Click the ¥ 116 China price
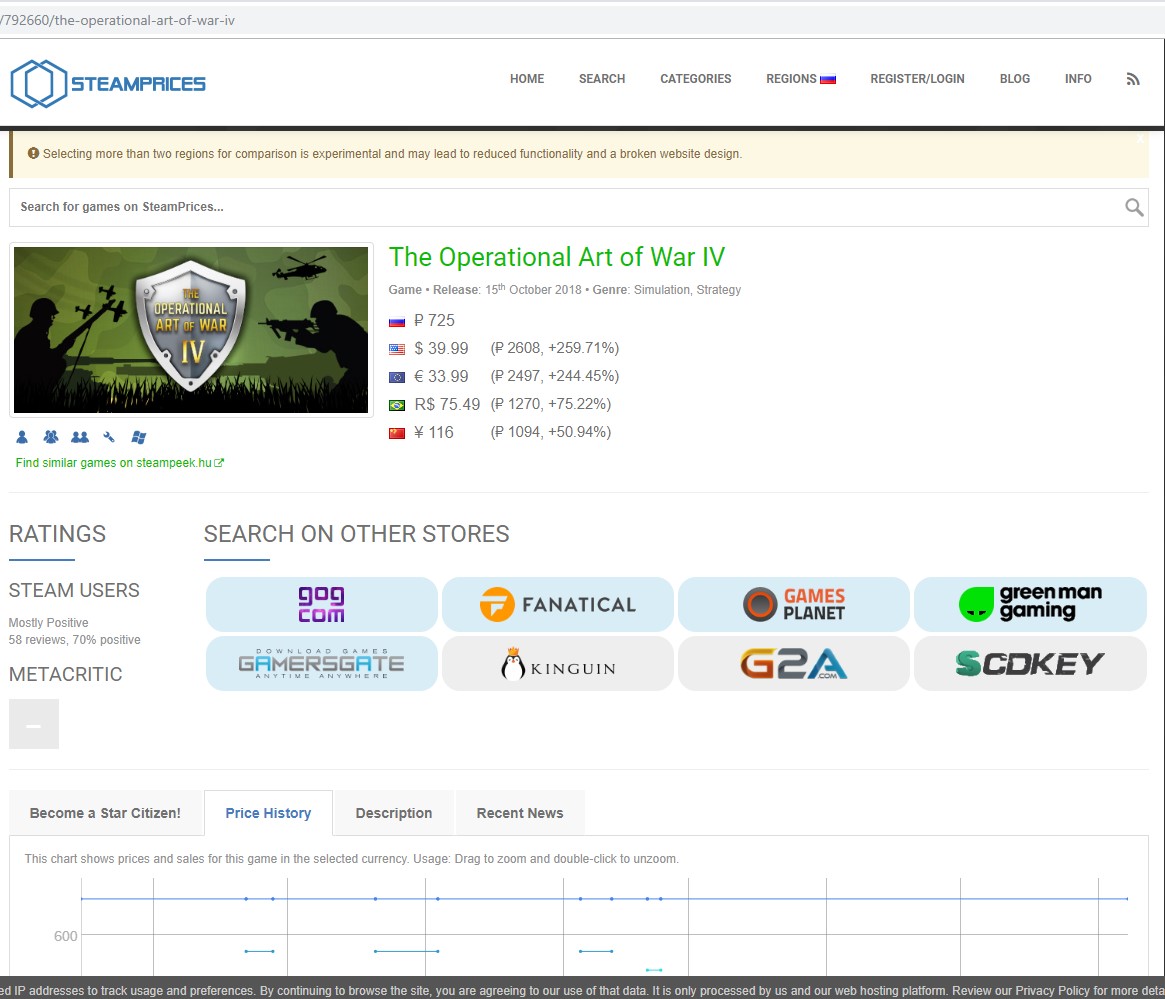Image resolution: width=1165 pixels, height=999 pixels. point(434,432)
